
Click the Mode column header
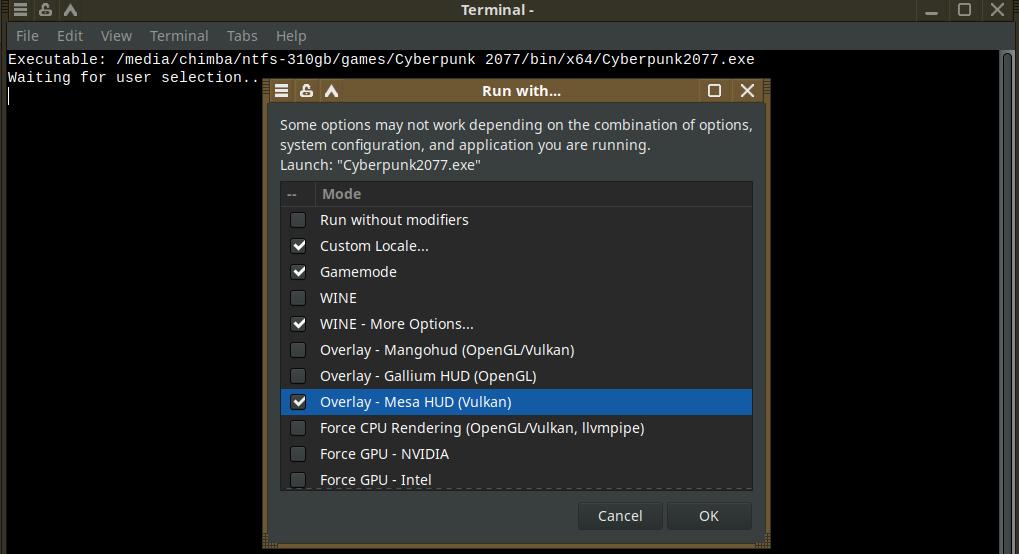click(x=533, y=194)
